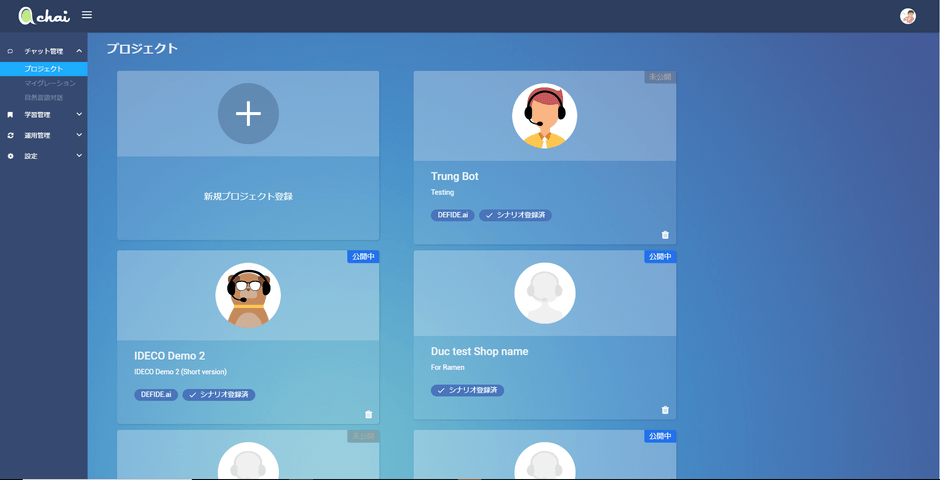Expand the 学習管理 section chevron
Viewport: 940px width, 480px height.
pyautogui.click(x=79, y=114)
